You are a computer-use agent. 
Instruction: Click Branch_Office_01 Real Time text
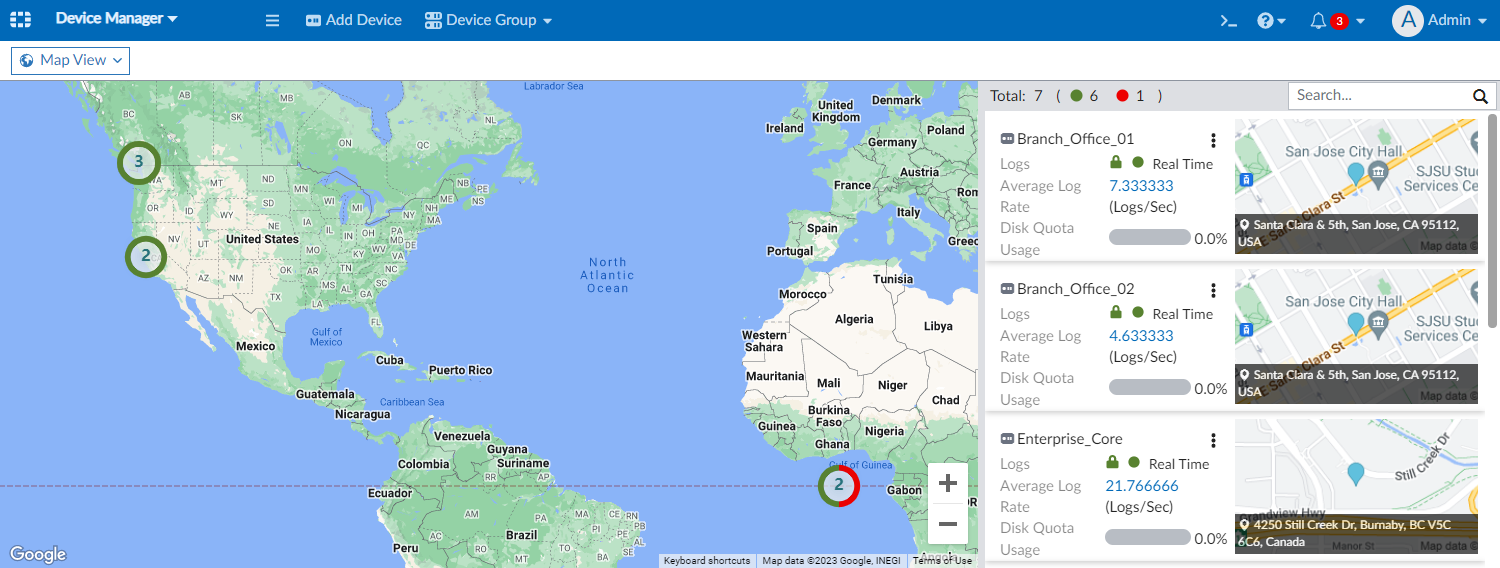pos(1182,164)
